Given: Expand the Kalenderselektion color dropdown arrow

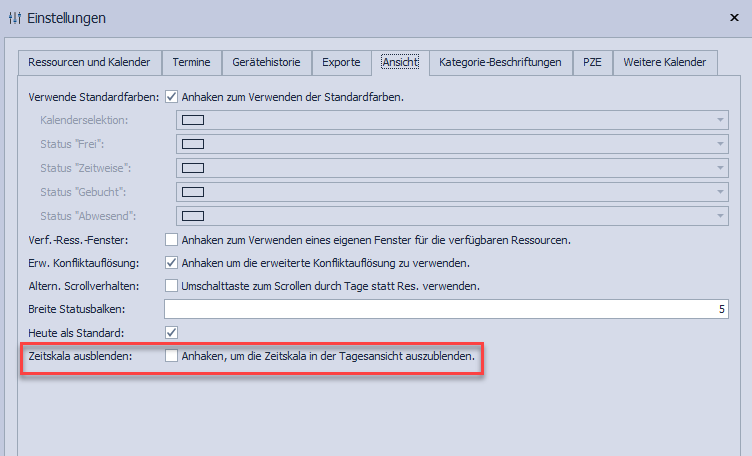Looking at the screenshot, I should [719, 121].
